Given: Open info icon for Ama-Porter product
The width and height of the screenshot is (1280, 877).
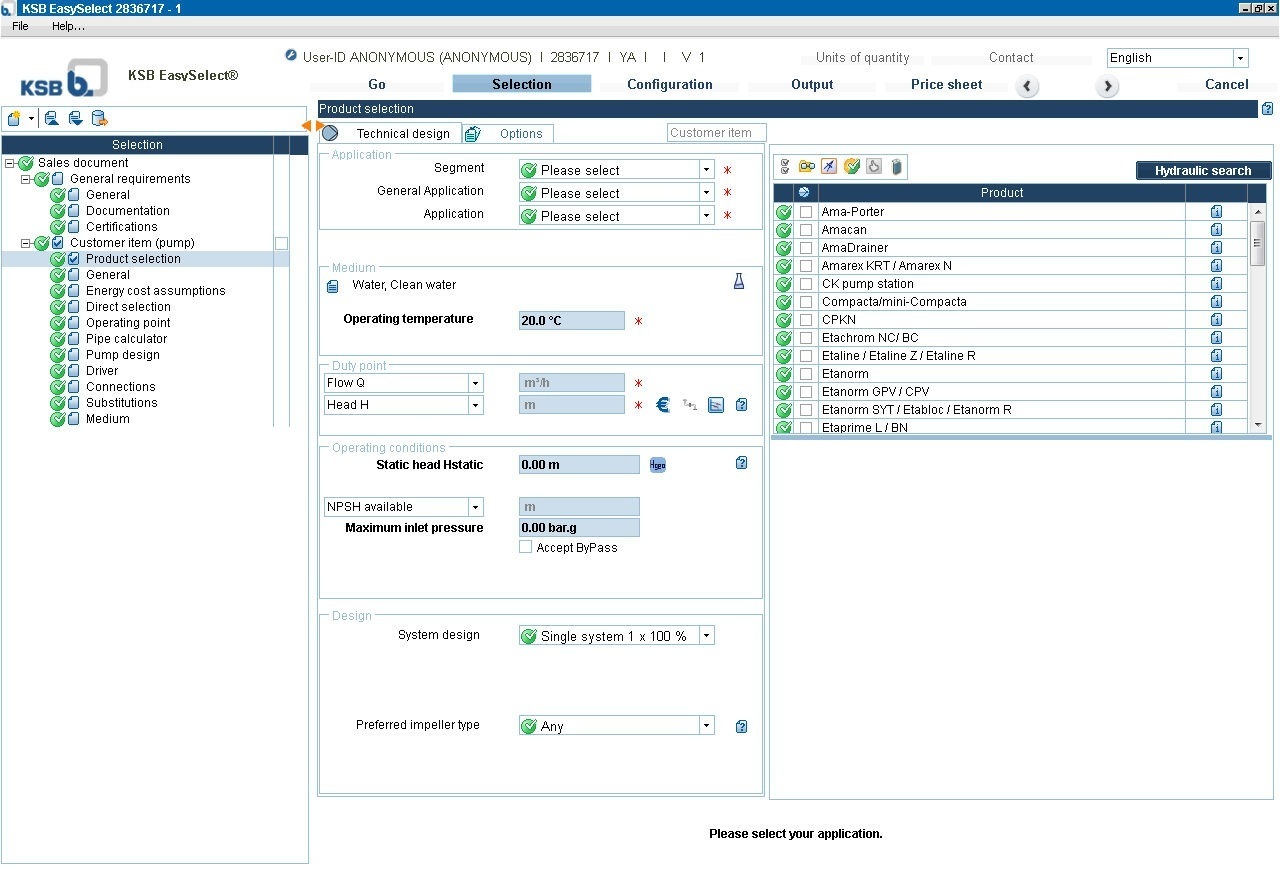Looking at the screenshot, I should pyautogui.click(x=1216, y=212).
